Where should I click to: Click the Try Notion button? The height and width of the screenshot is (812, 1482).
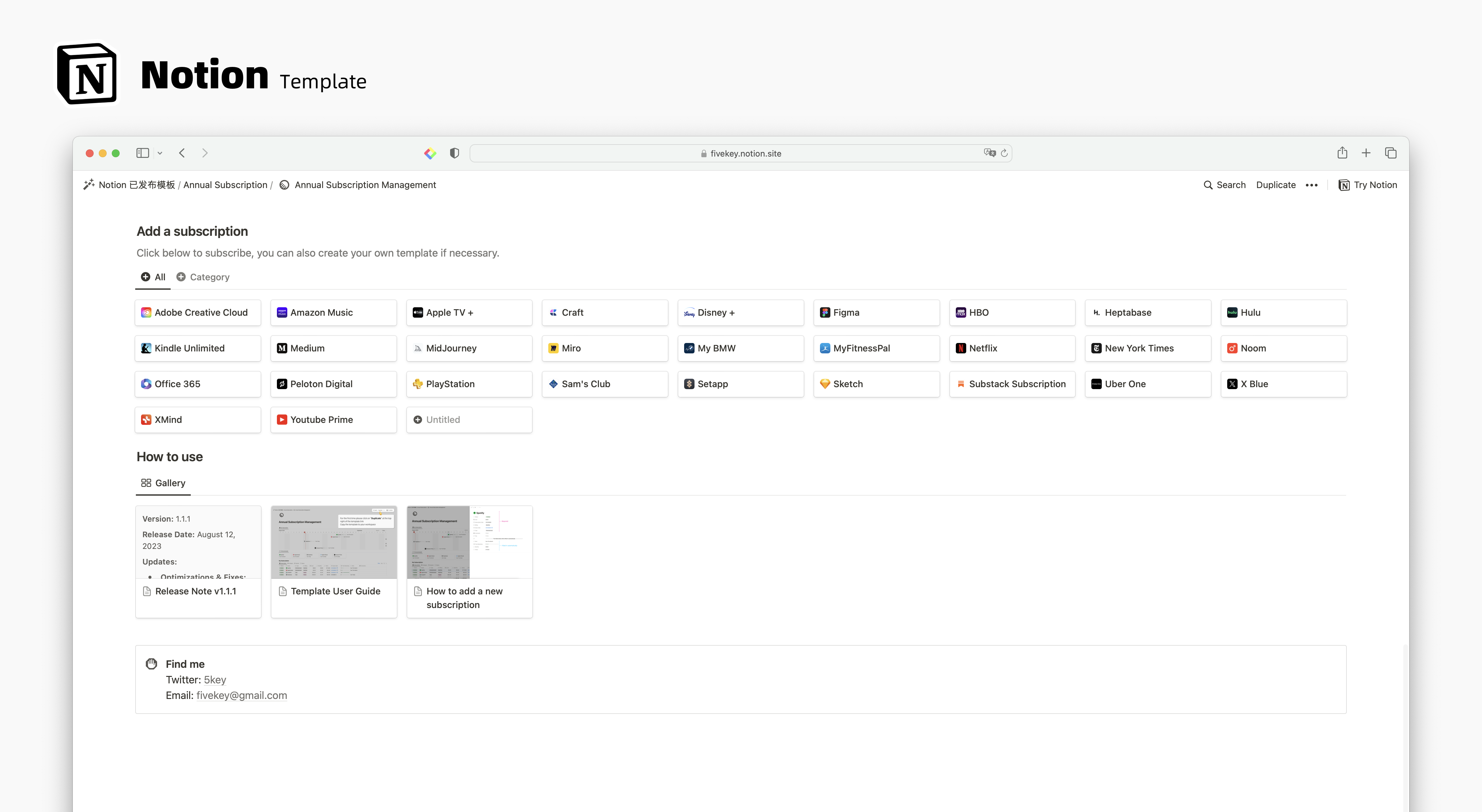click(1368, 184)
